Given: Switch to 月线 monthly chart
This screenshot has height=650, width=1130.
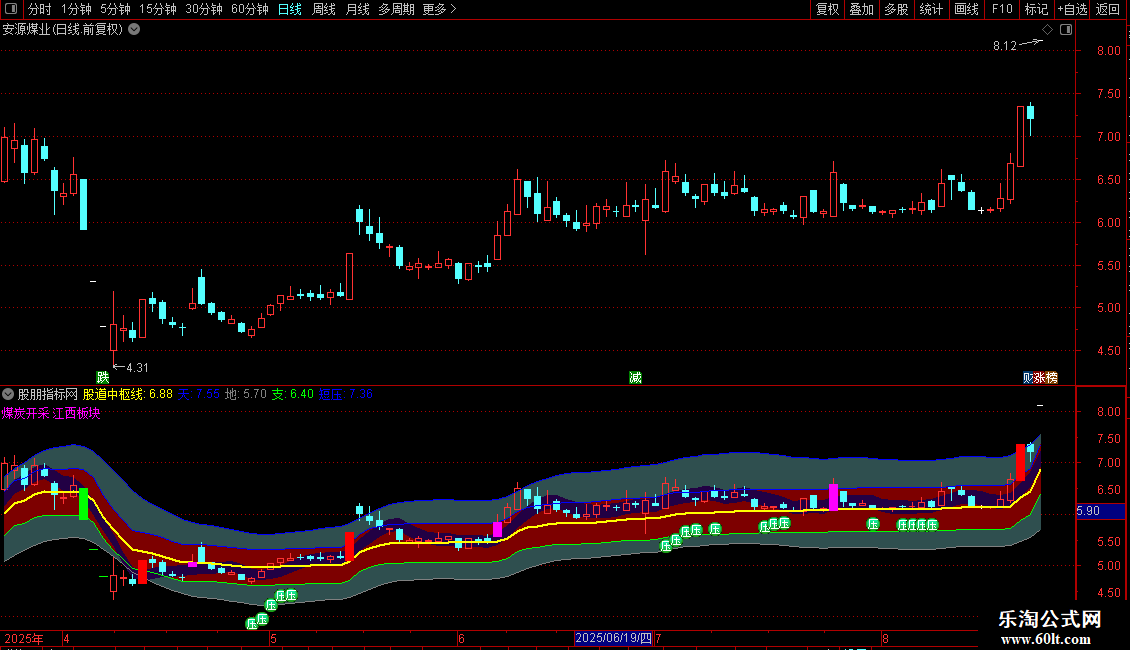Looking at the screenshot, I should pos(357,9).
